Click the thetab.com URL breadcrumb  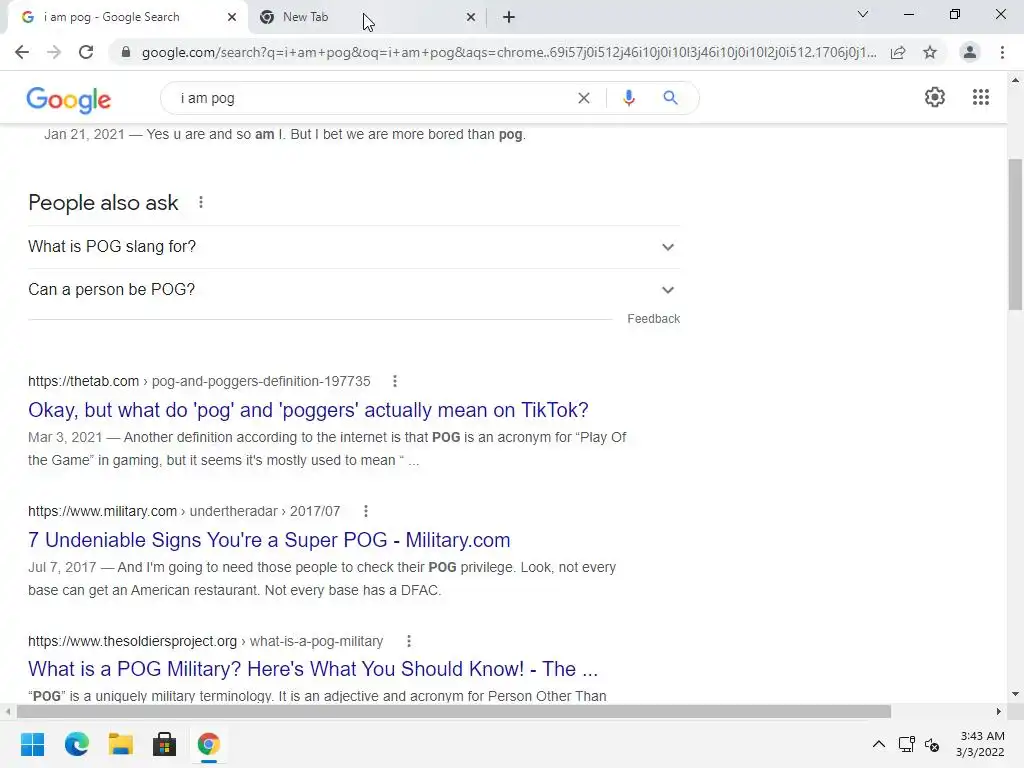(x=199, y=381)
